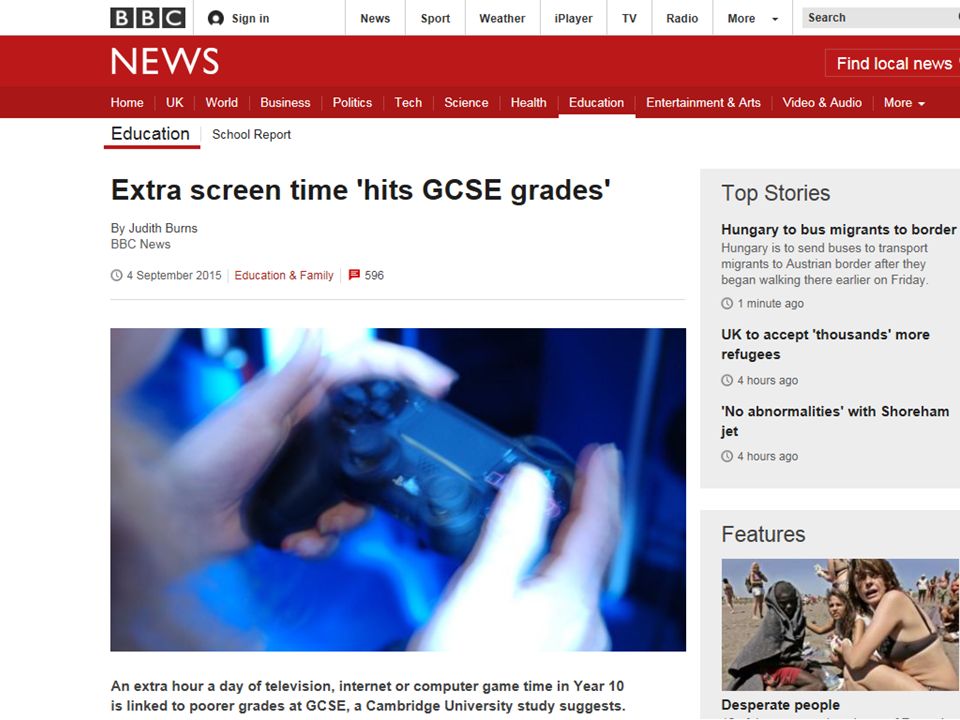Viewport: 960px width, 720px height.
Task: Click the clock icon beside 4 September 2015
Action: 116,276
